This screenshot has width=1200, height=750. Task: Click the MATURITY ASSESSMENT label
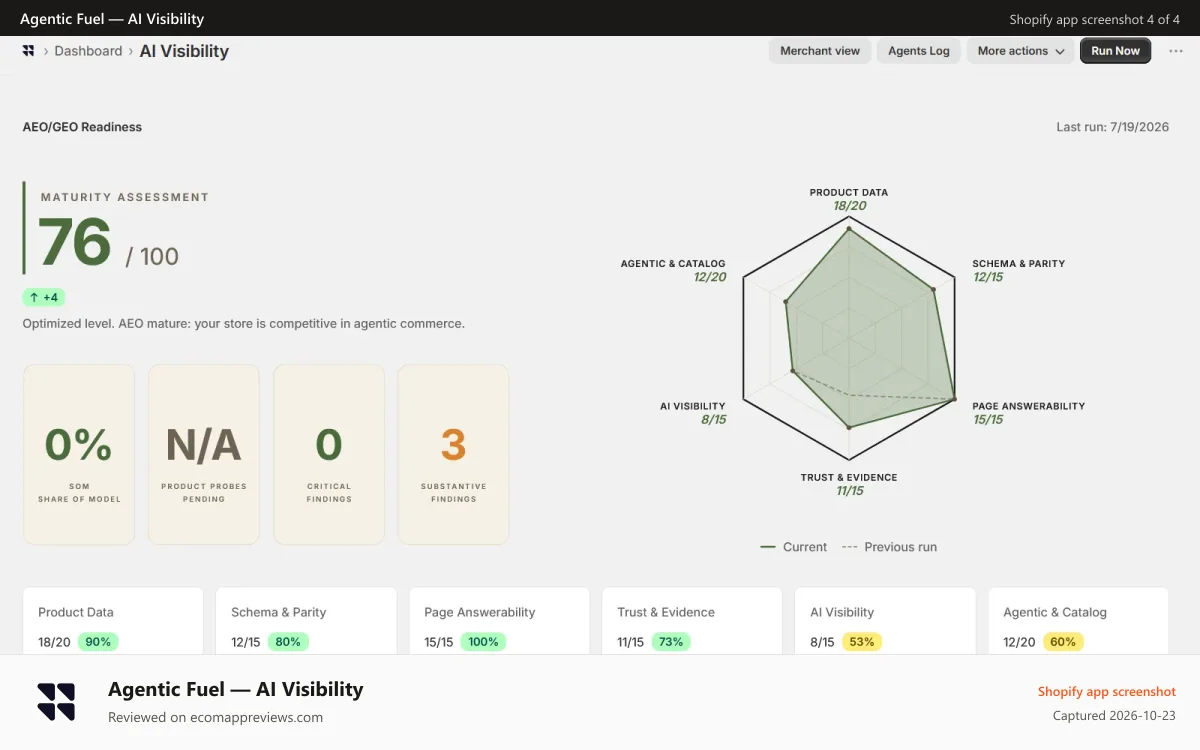[x=125, y=197]
